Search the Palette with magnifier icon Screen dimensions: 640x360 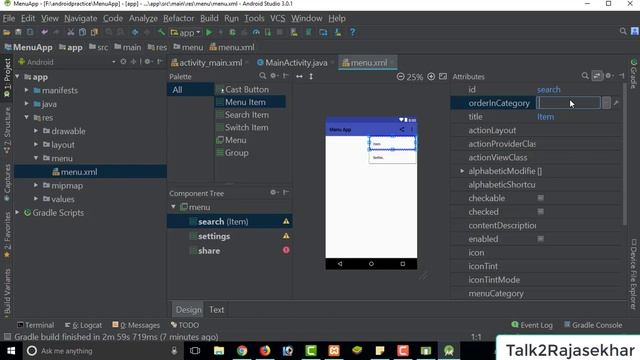tap(262, 76)
